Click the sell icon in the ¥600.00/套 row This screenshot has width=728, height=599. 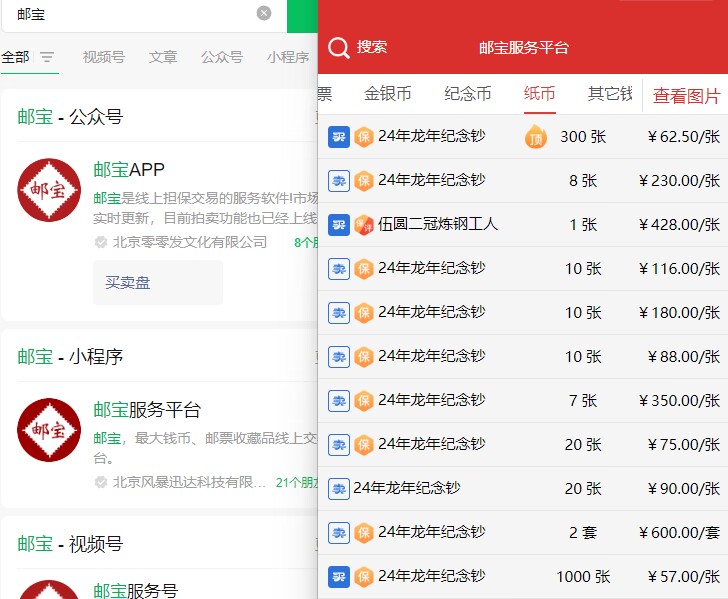339,533
